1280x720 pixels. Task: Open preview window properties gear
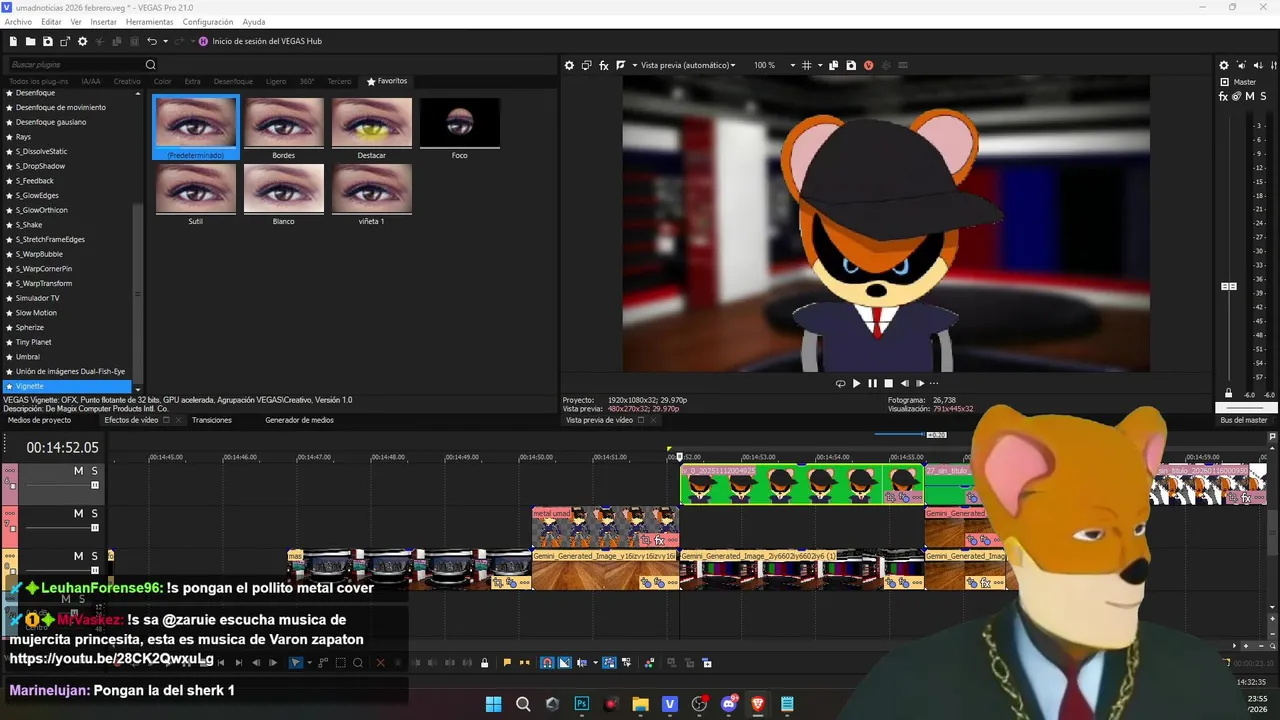point(569,65)
